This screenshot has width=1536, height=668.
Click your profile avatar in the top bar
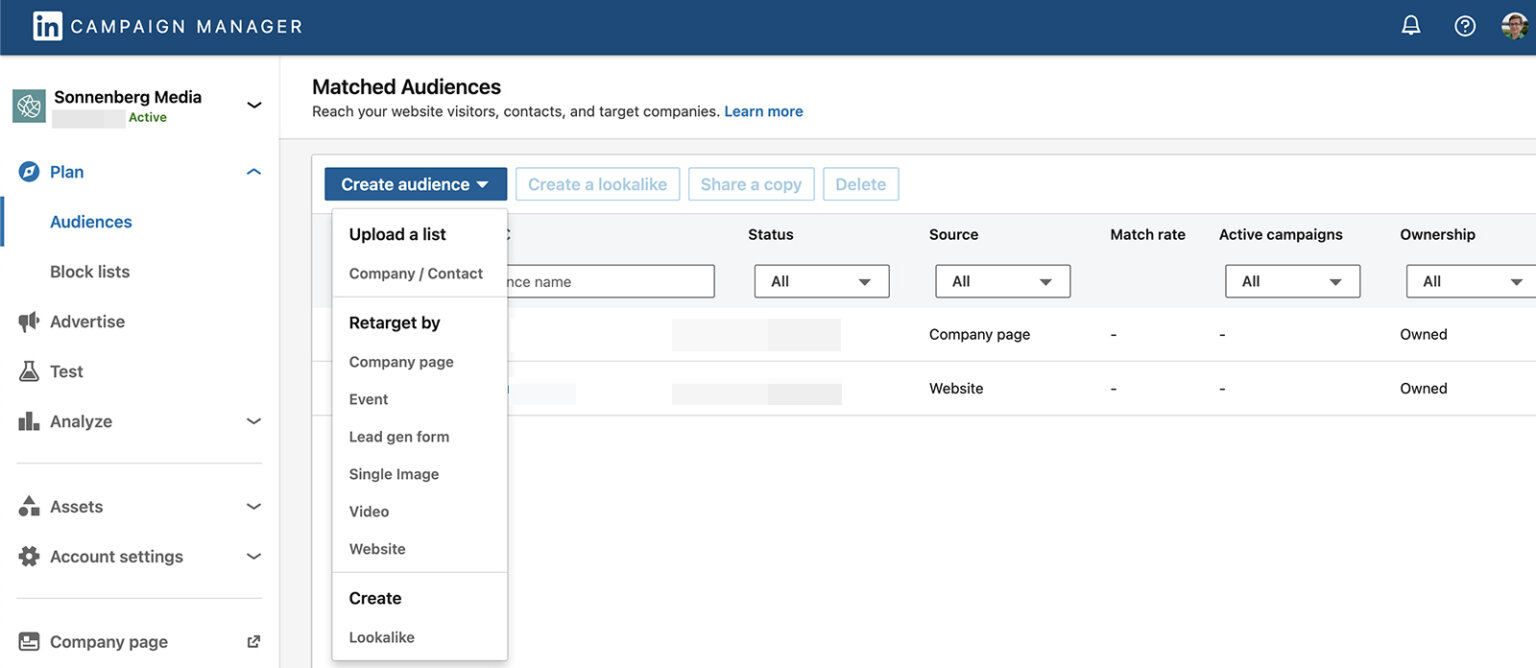click(x=1515, y=25)
